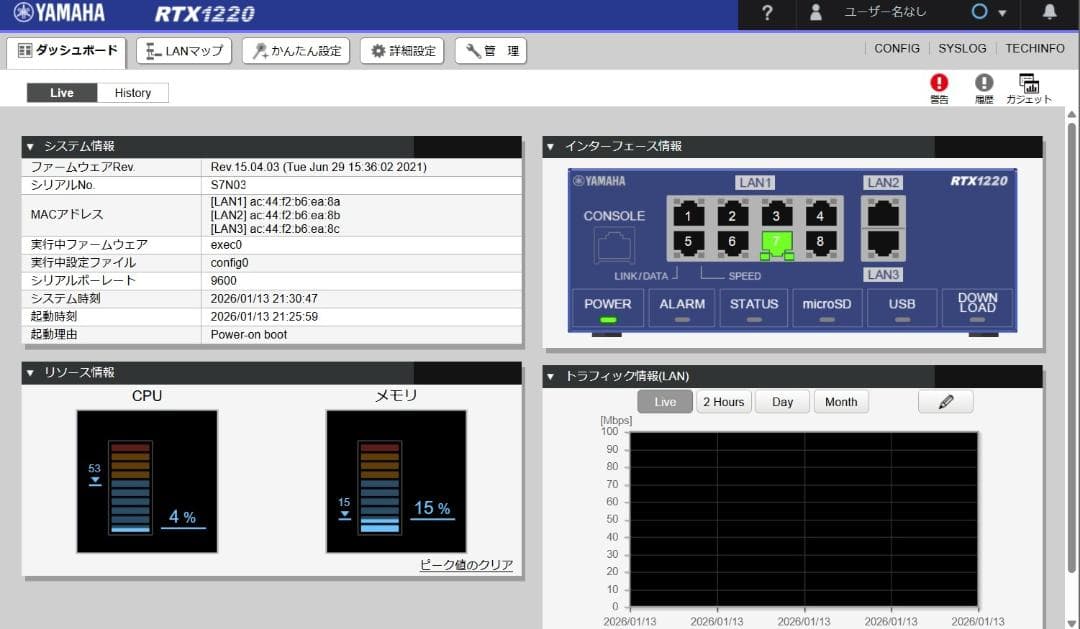Switch the dashboard to History view
Screen dimensions: 1080x629
133,92
